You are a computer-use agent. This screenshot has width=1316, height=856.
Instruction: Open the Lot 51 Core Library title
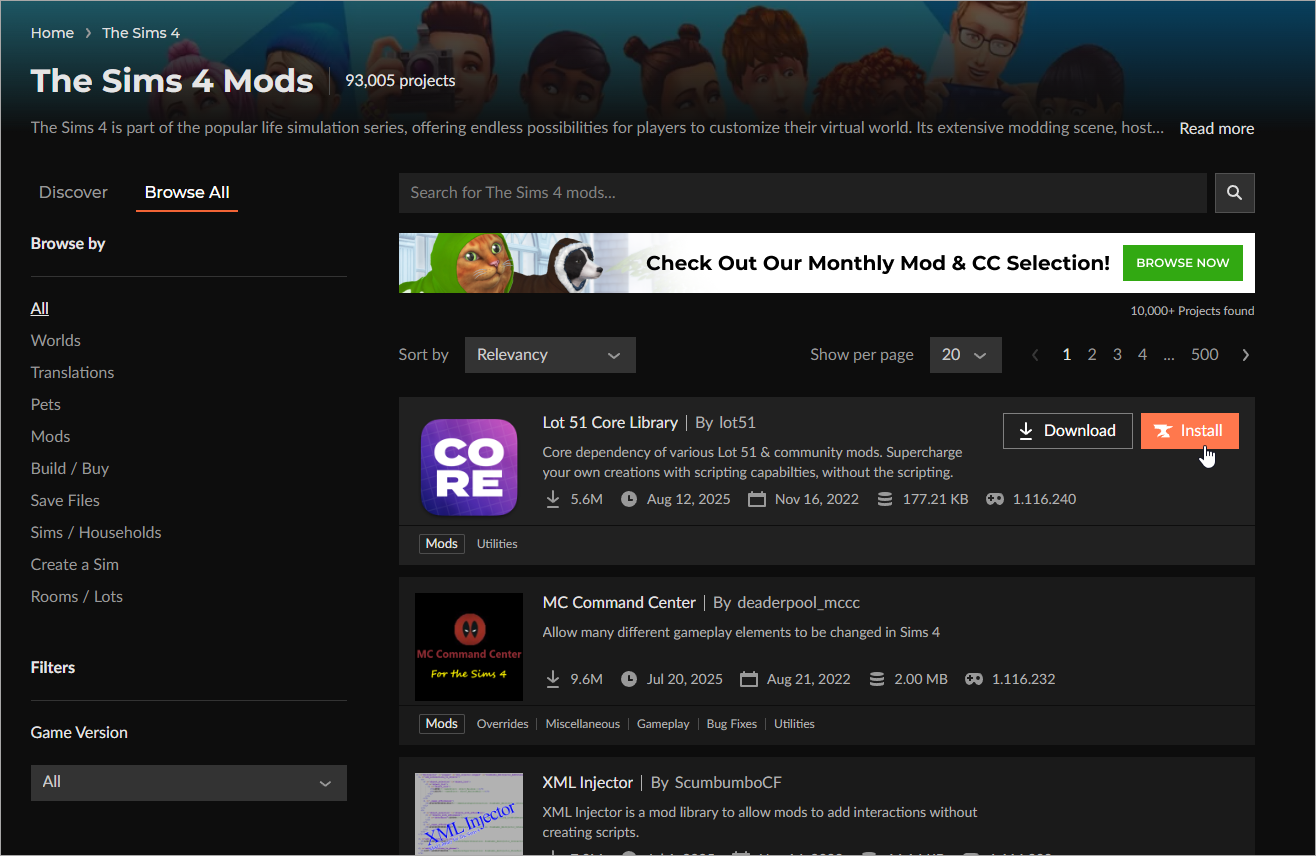point(610,422)
